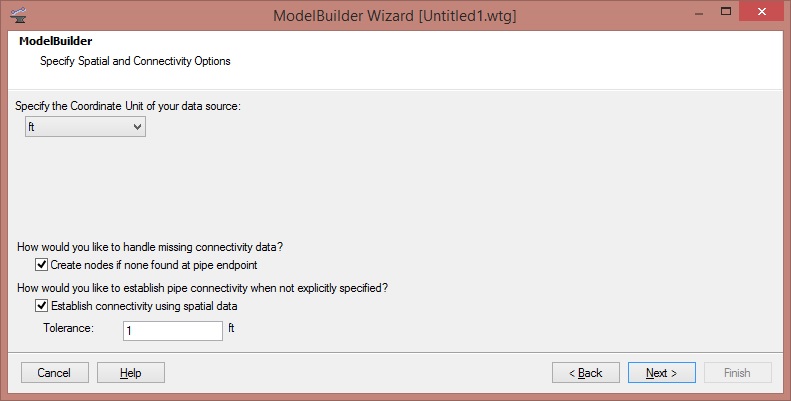This screenshot has width=791, height=401.
Task: Click the bold ModelBuilder header text
Action: 56,43
